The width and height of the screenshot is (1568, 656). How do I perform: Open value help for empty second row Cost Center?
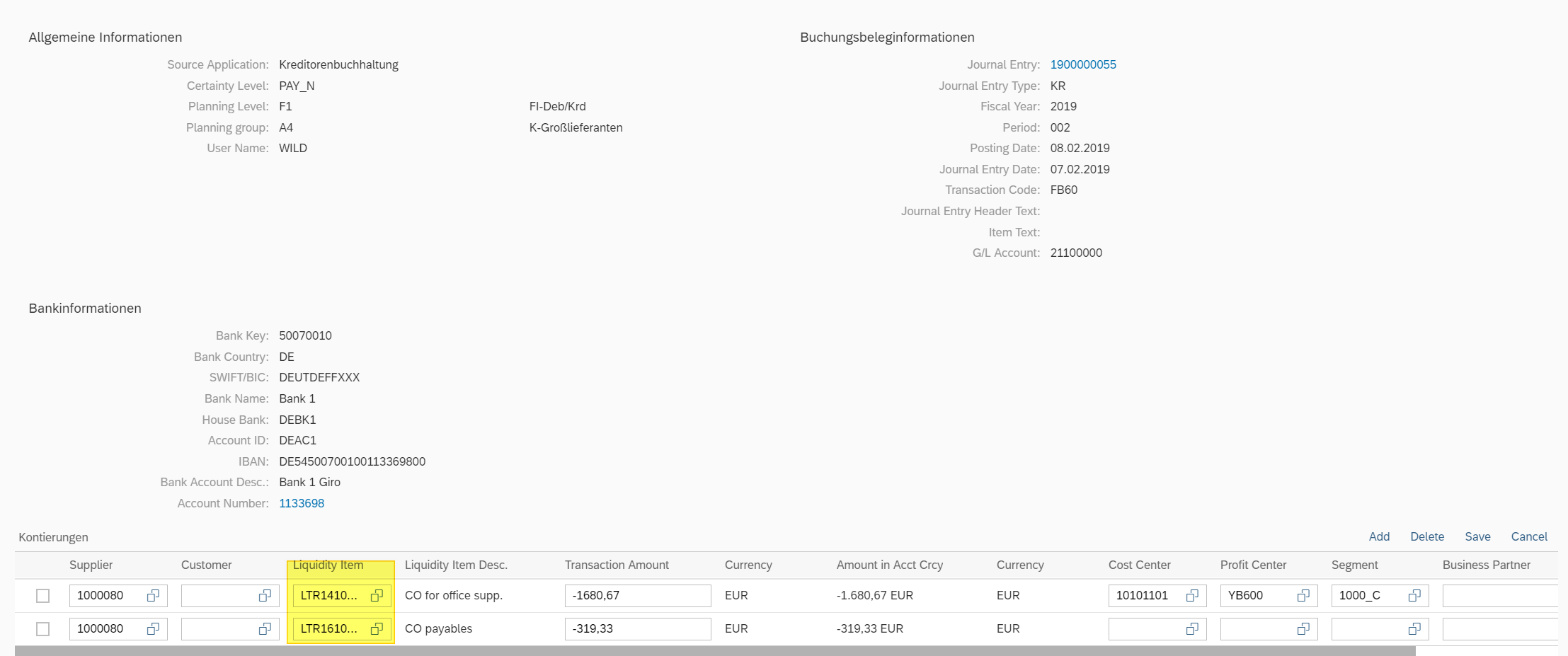pos(1192,629)
